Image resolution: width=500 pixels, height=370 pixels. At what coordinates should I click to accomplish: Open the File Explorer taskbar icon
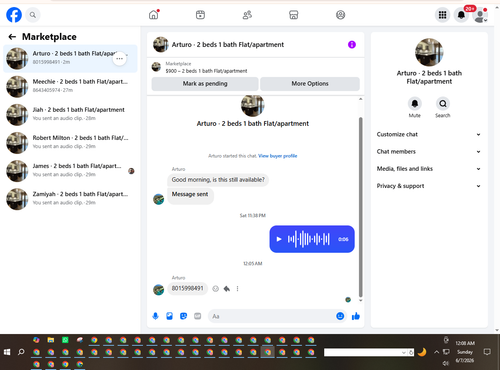(51, 340)
